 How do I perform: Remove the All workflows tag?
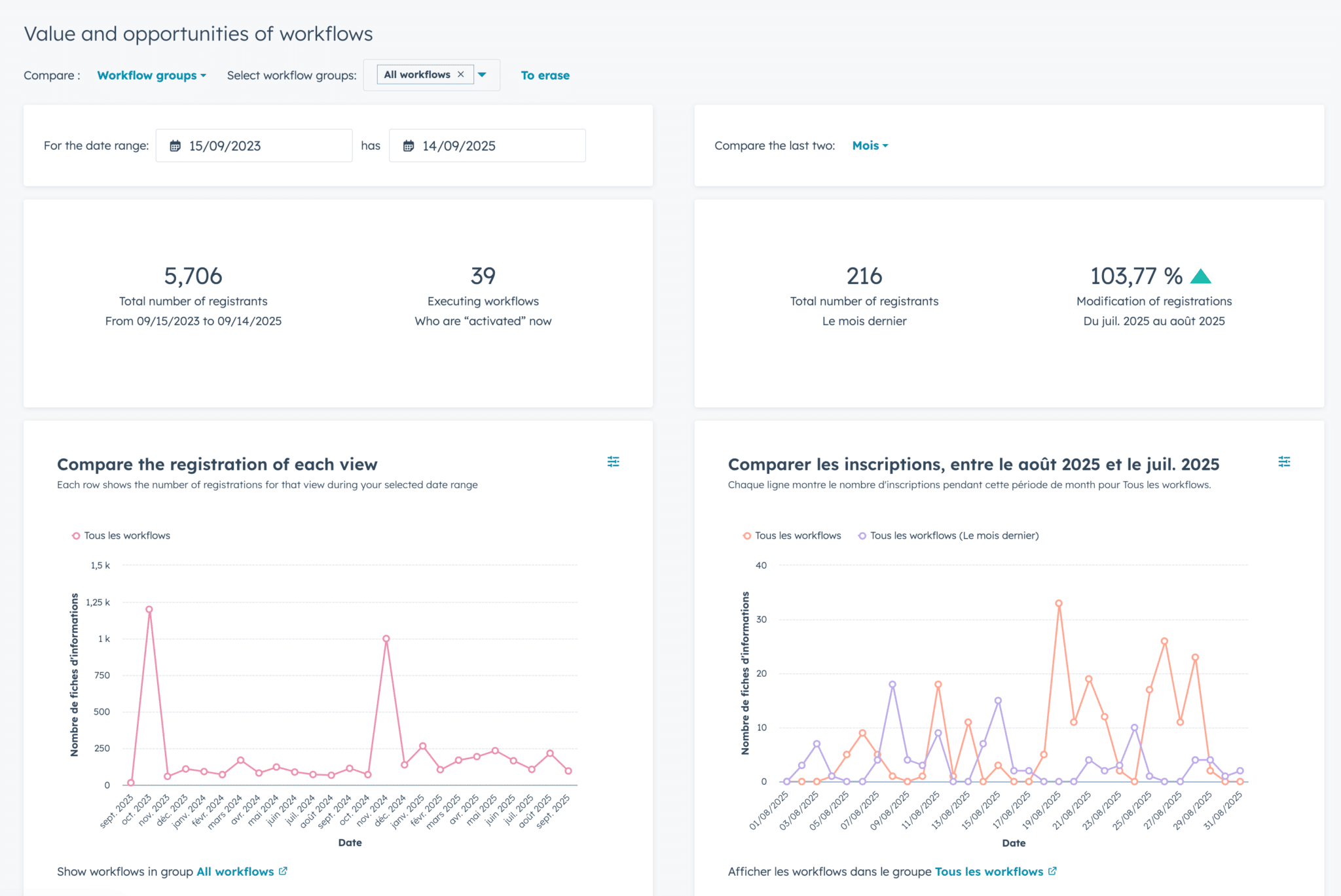[461, 75]
